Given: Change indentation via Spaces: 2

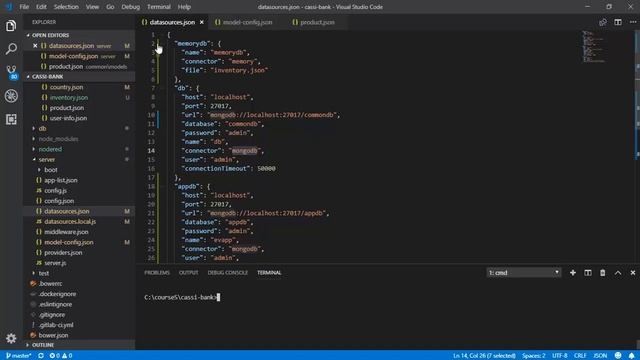Looking at the screenshot, I should 533,356.
